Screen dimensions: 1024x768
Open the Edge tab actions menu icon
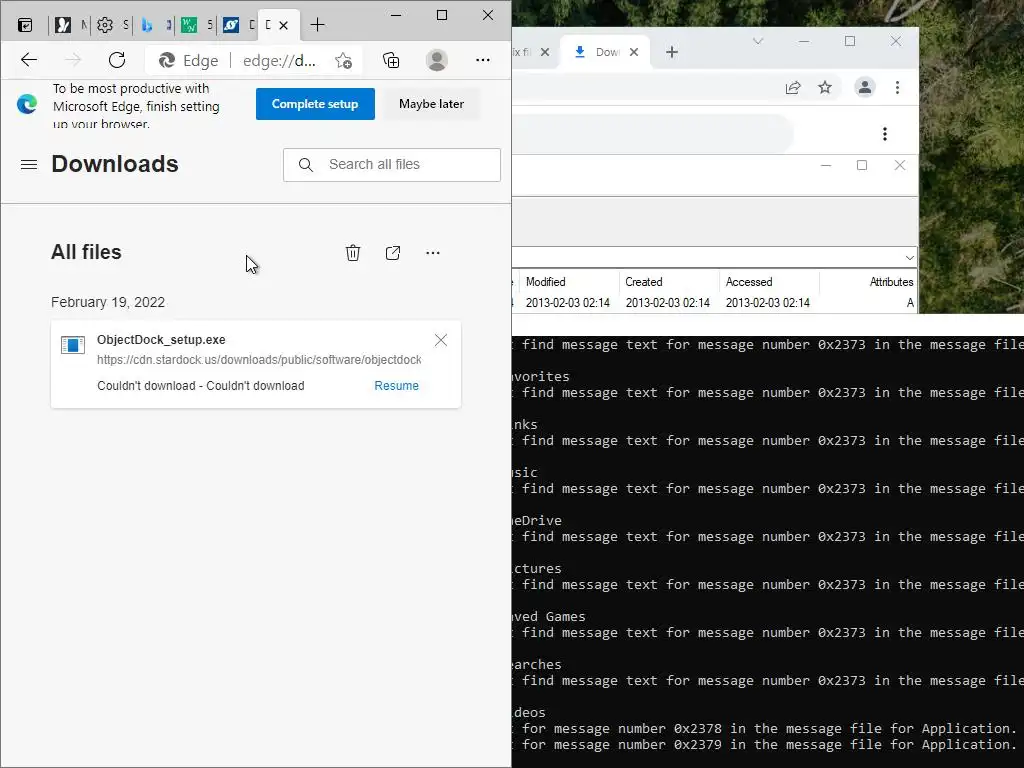tap(25, 25)
